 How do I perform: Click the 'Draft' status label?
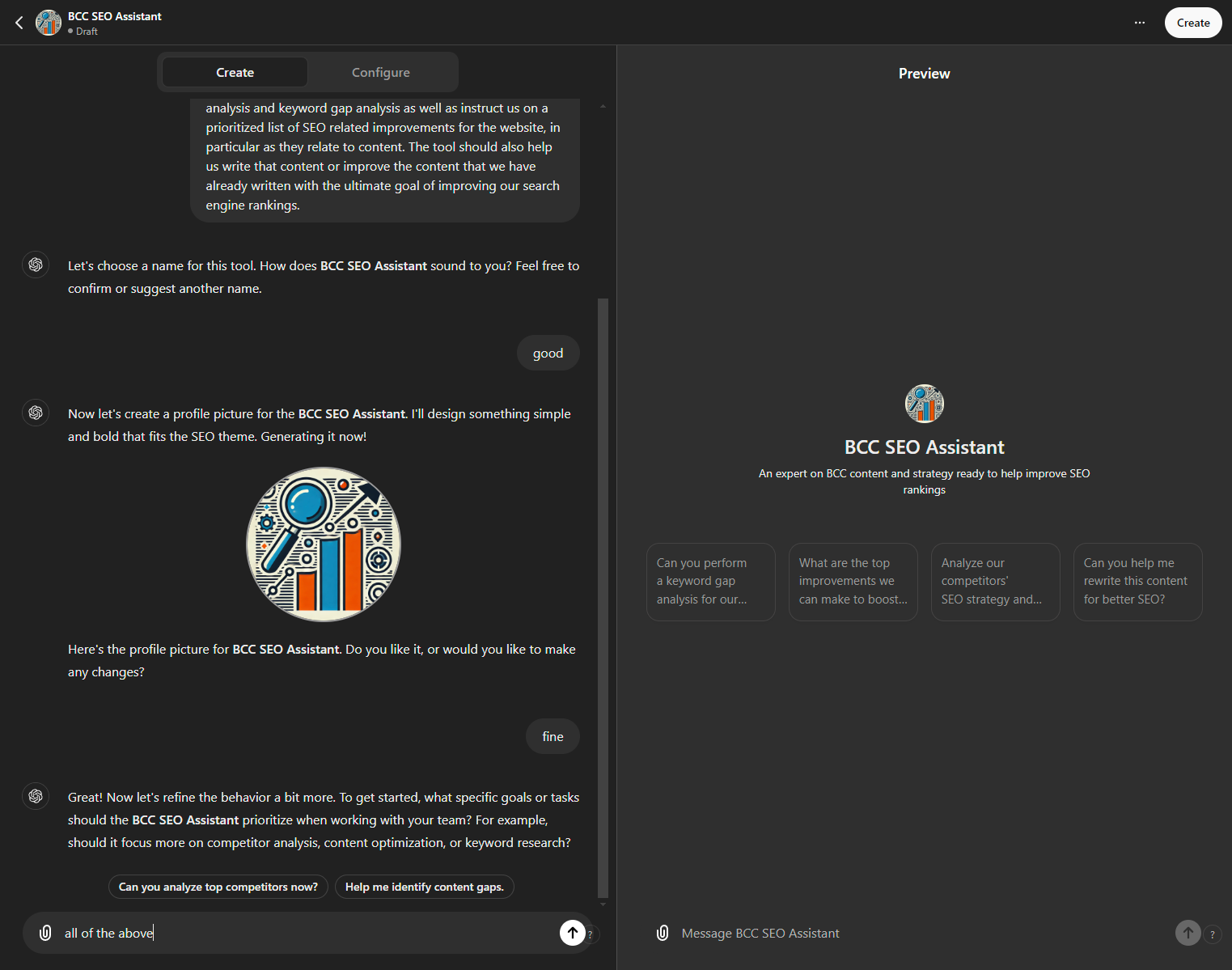[87, 32]
